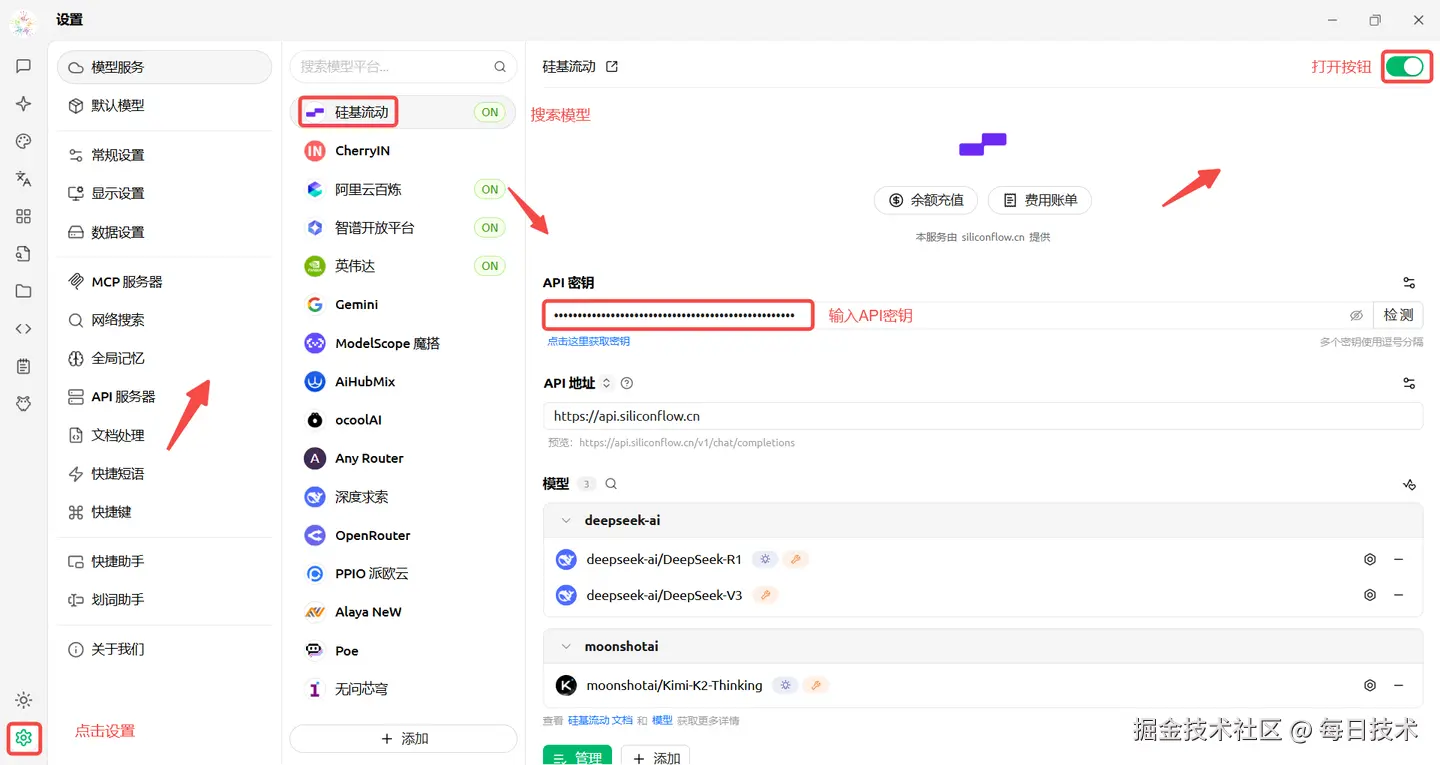Show API key with the eye icon
The height and width of the screenshot is (765, 1440).
1356,315
